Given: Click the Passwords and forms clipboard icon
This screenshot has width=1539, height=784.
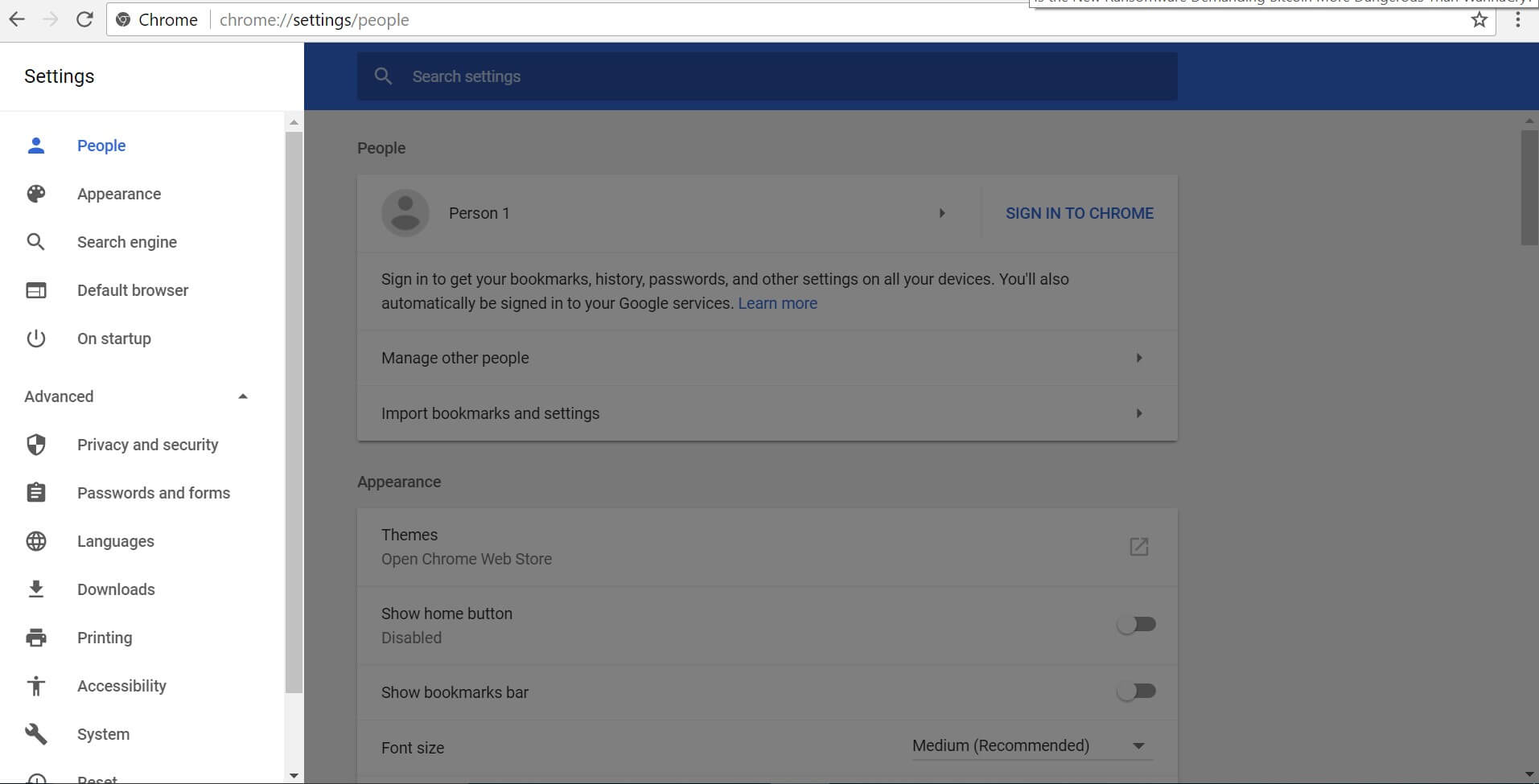Looking at the screenshot, I should (36, 493).
